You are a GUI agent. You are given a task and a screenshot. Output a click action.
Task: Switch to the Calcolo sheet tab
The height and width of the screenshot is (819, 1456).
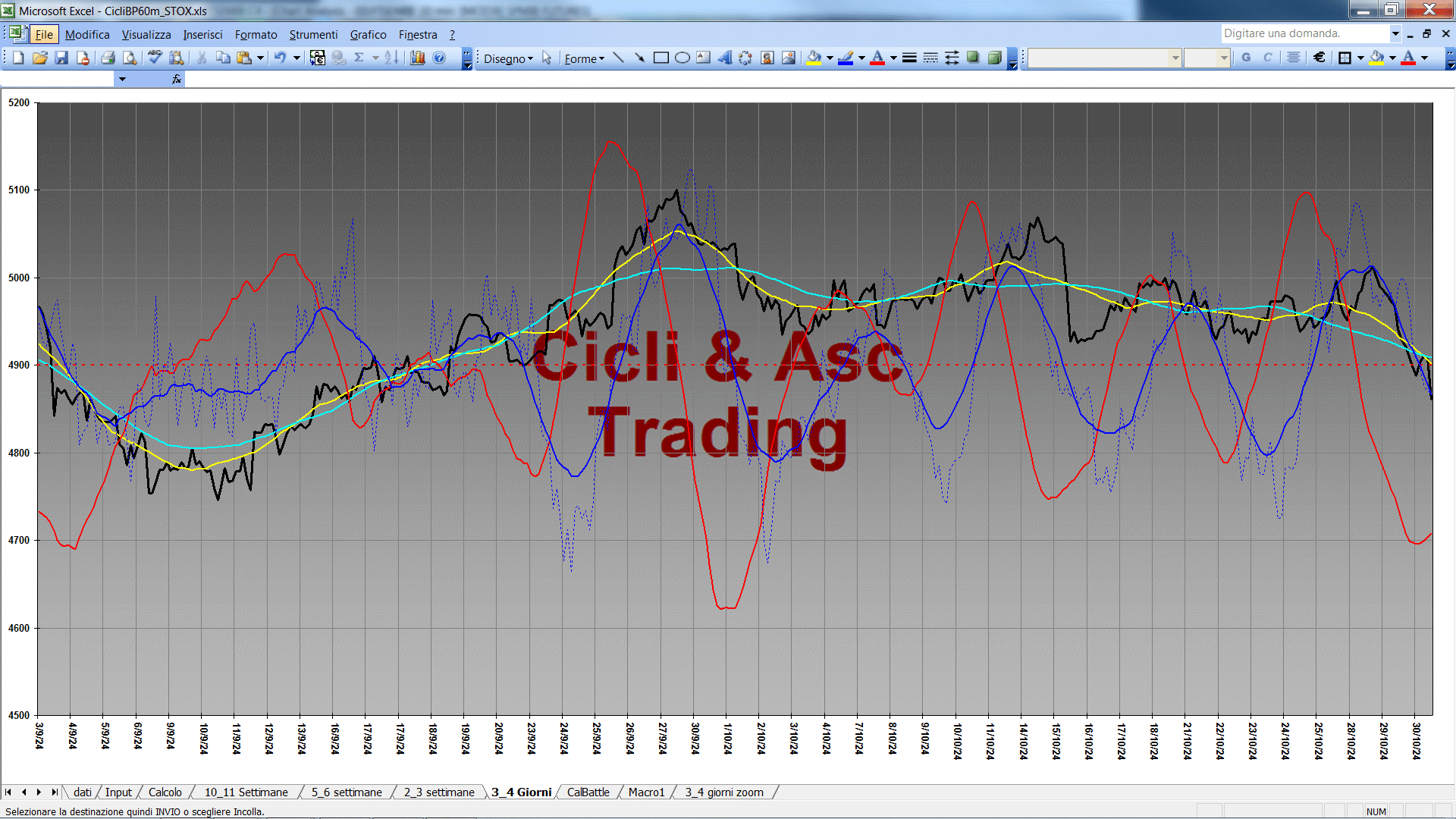tap(165, 792)
